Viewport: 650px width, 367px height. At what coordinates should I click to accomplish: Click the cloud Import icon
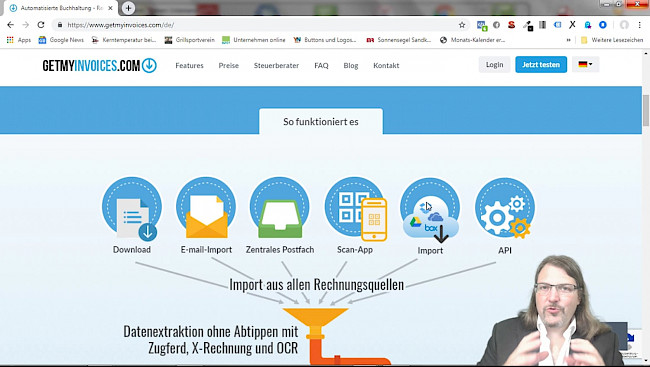[430, 210]
